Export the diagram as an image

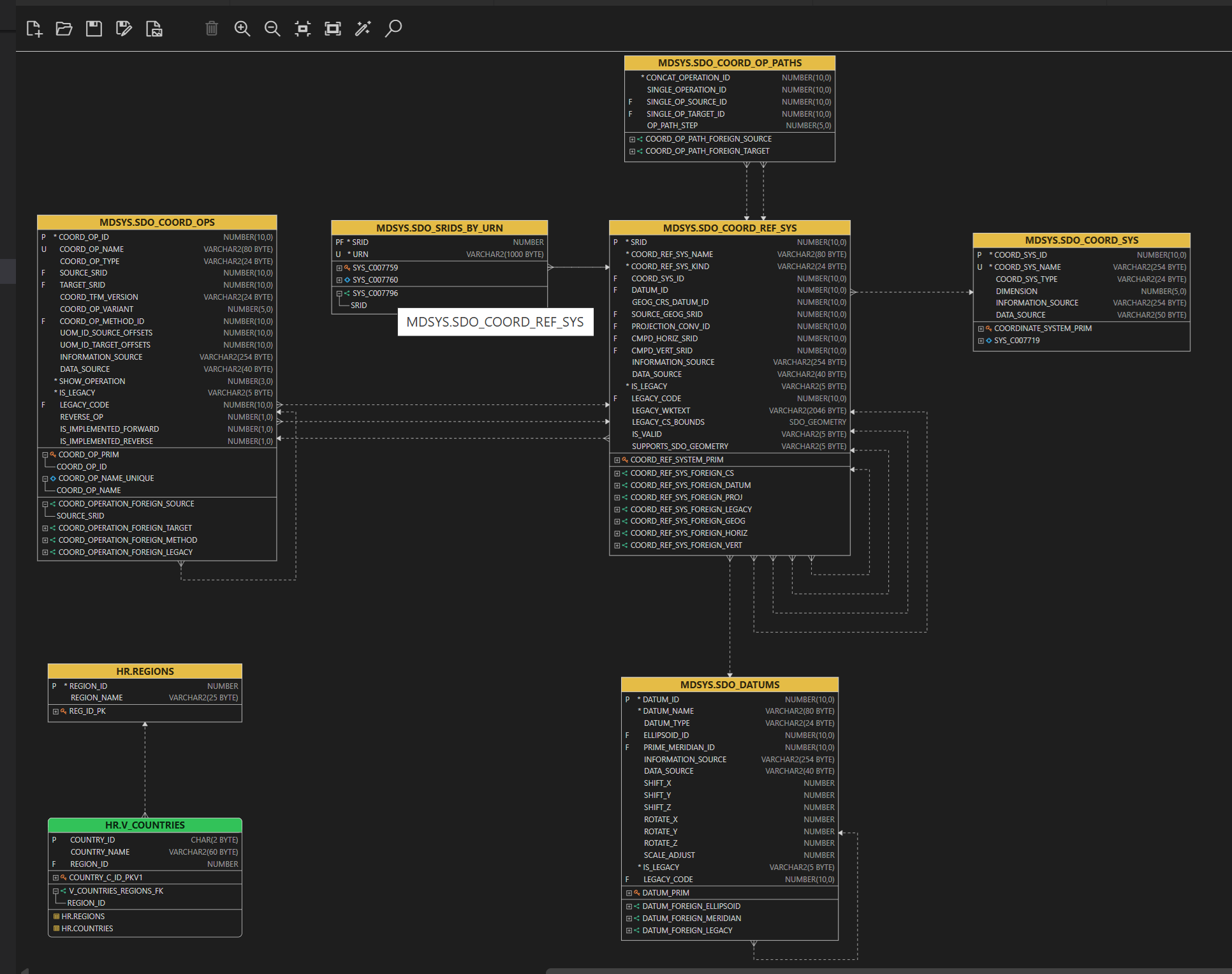[154, 29]
